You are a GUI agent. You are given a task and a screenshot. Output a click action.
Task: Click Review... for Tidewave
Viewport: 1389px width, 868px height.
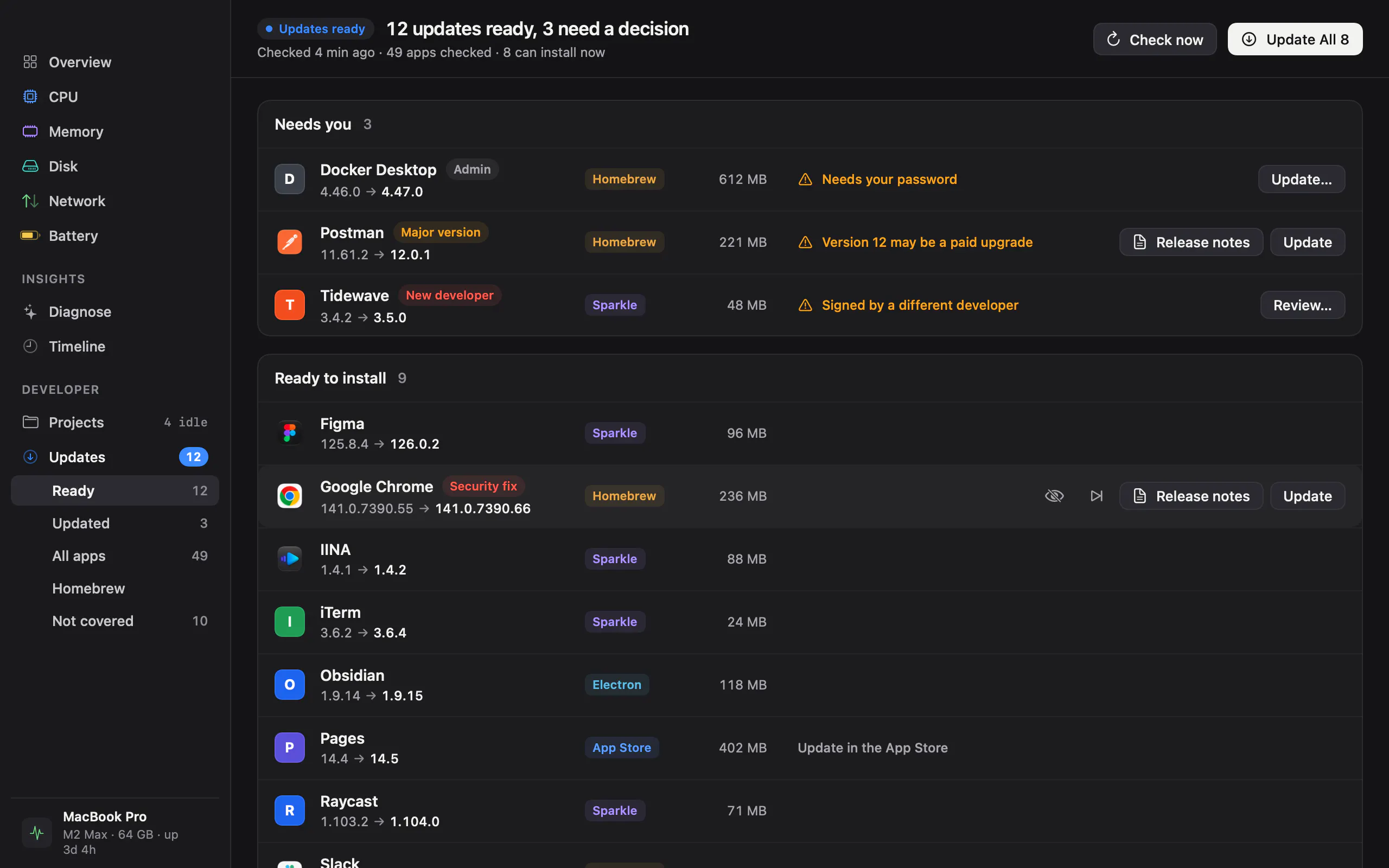click(x=1302, y=305)
